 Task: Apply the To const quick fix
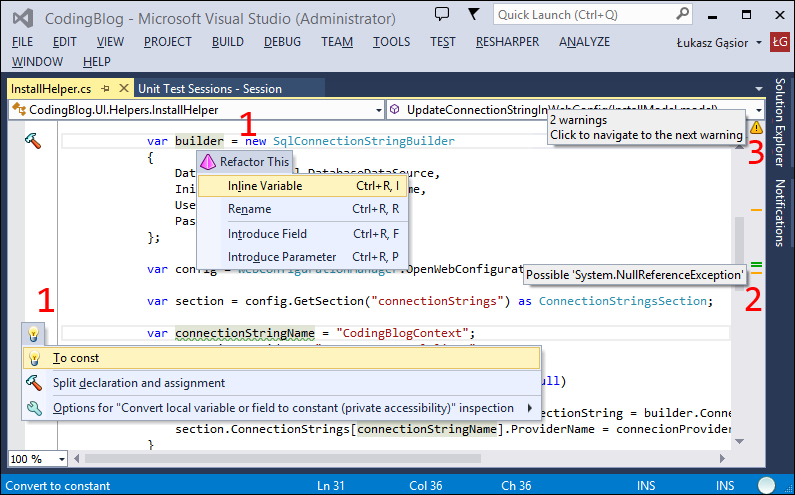tap(281, 358)
